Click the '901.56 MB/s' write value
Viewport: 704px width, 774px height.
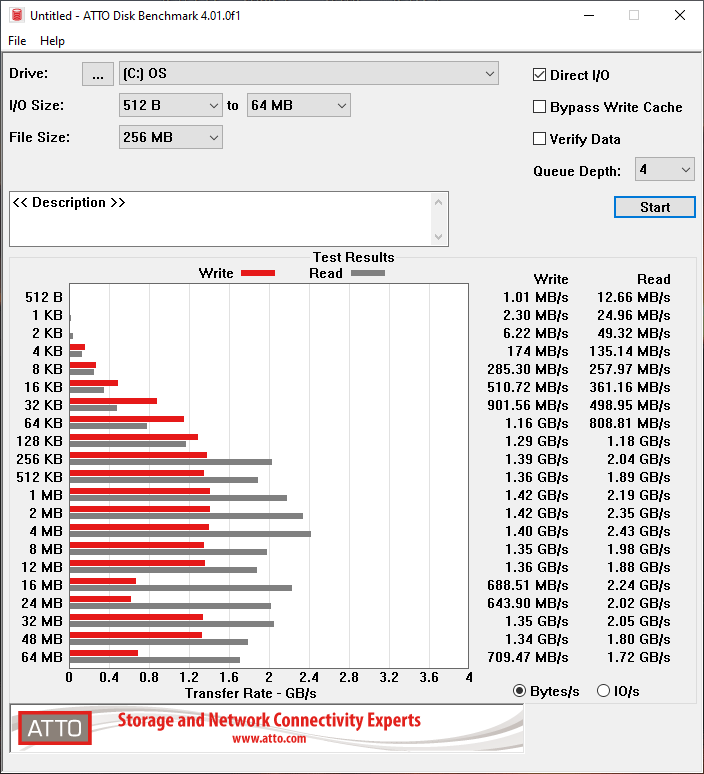point(528,405)
